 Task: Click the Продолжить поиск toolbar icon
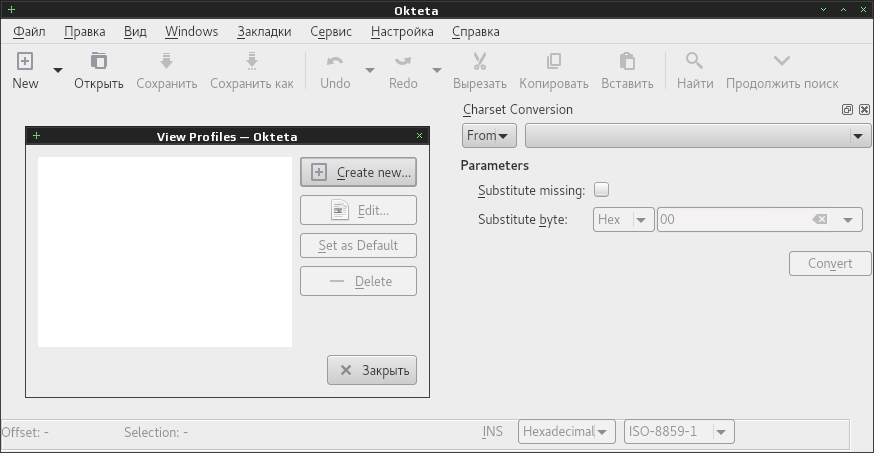pyautogui.click(x=782, y=61)
